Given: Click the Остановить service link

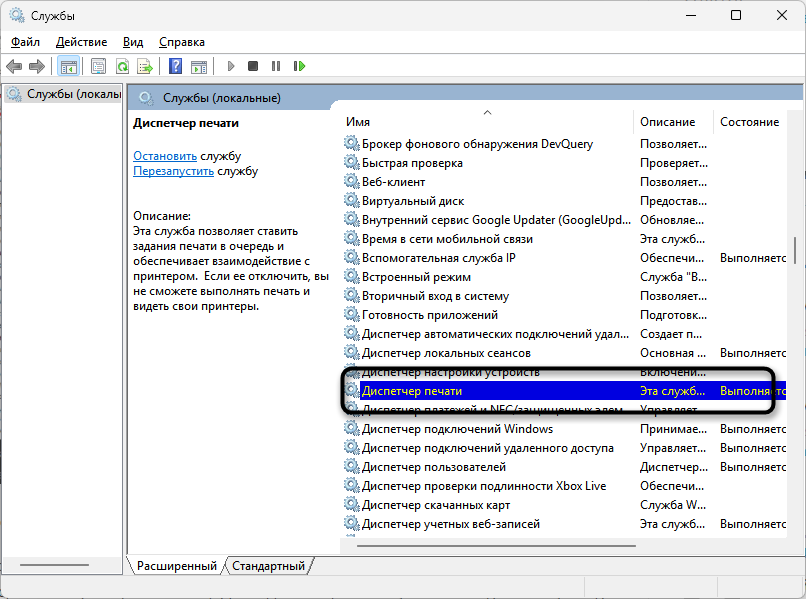Looking at the screenshot, I should click(165, 156).
